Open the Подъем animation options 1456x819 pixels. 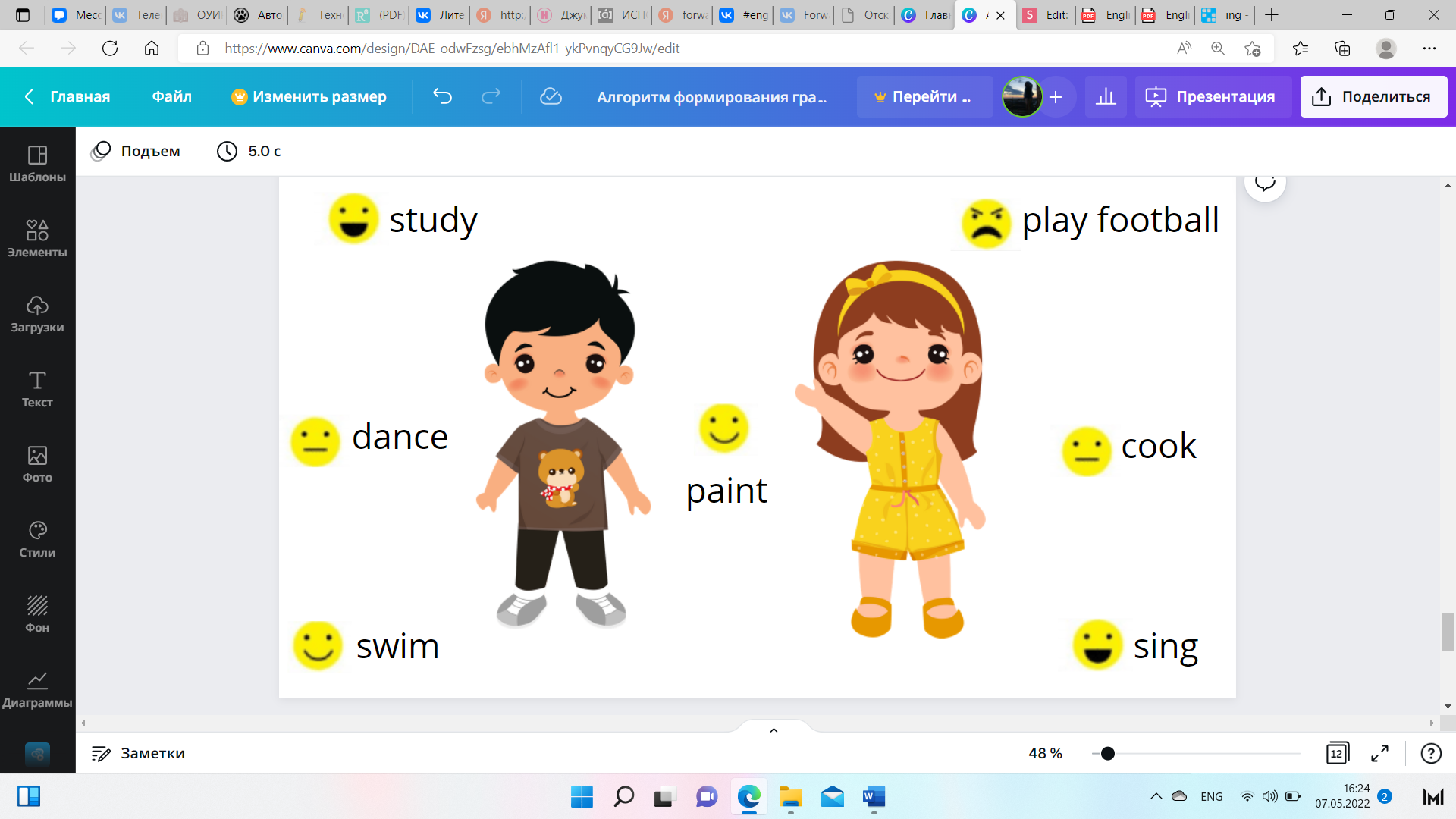point(136,151)
